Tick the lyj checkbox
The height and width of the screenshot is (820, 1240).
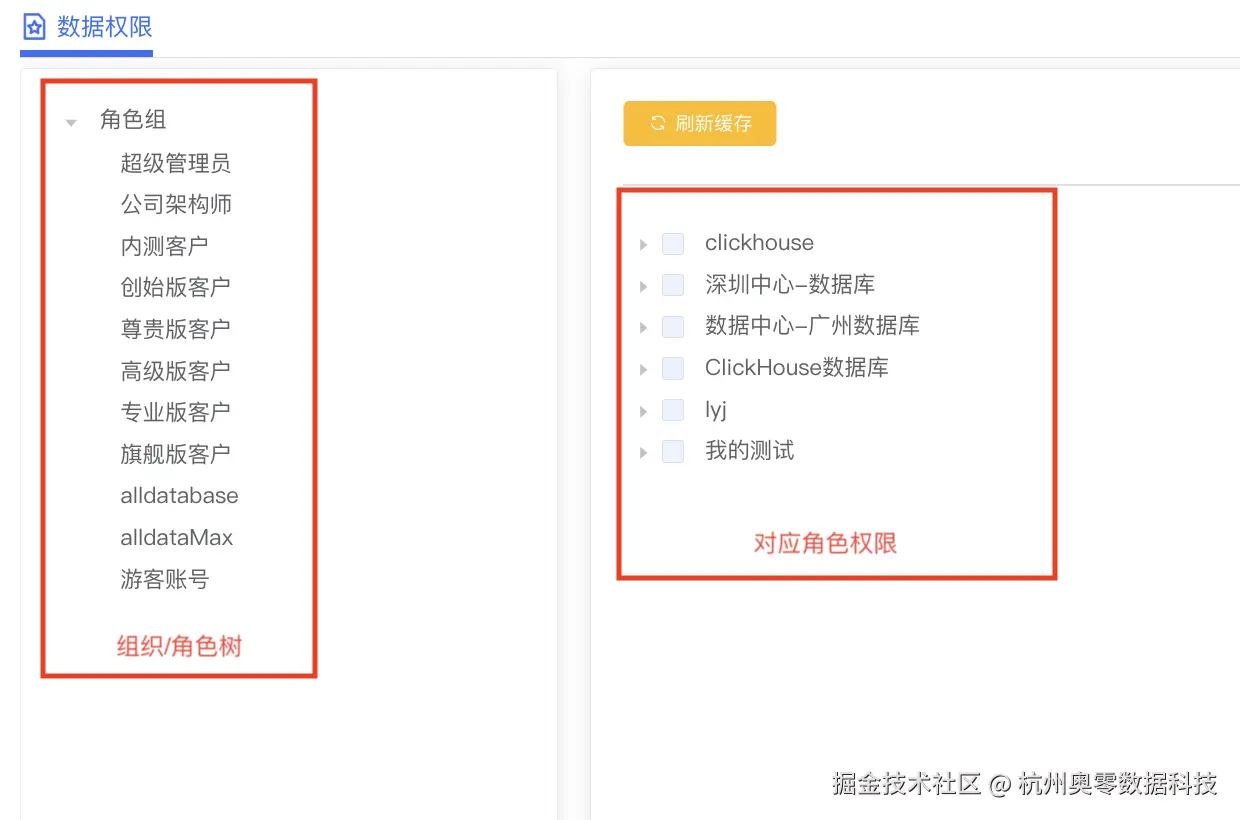click(673, 410)
